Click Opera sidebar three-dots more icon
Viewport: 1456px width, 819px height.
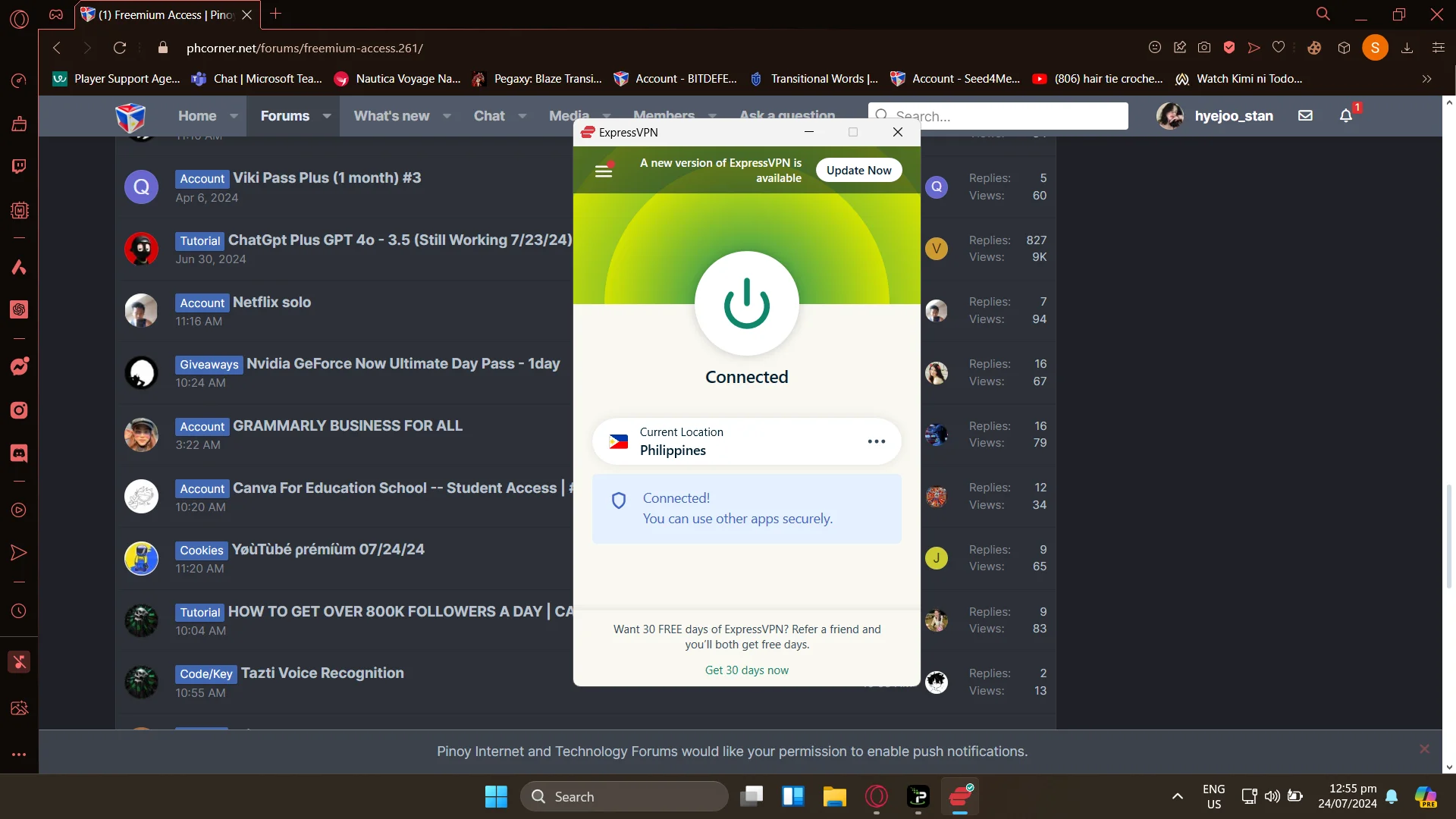(19, 755)
